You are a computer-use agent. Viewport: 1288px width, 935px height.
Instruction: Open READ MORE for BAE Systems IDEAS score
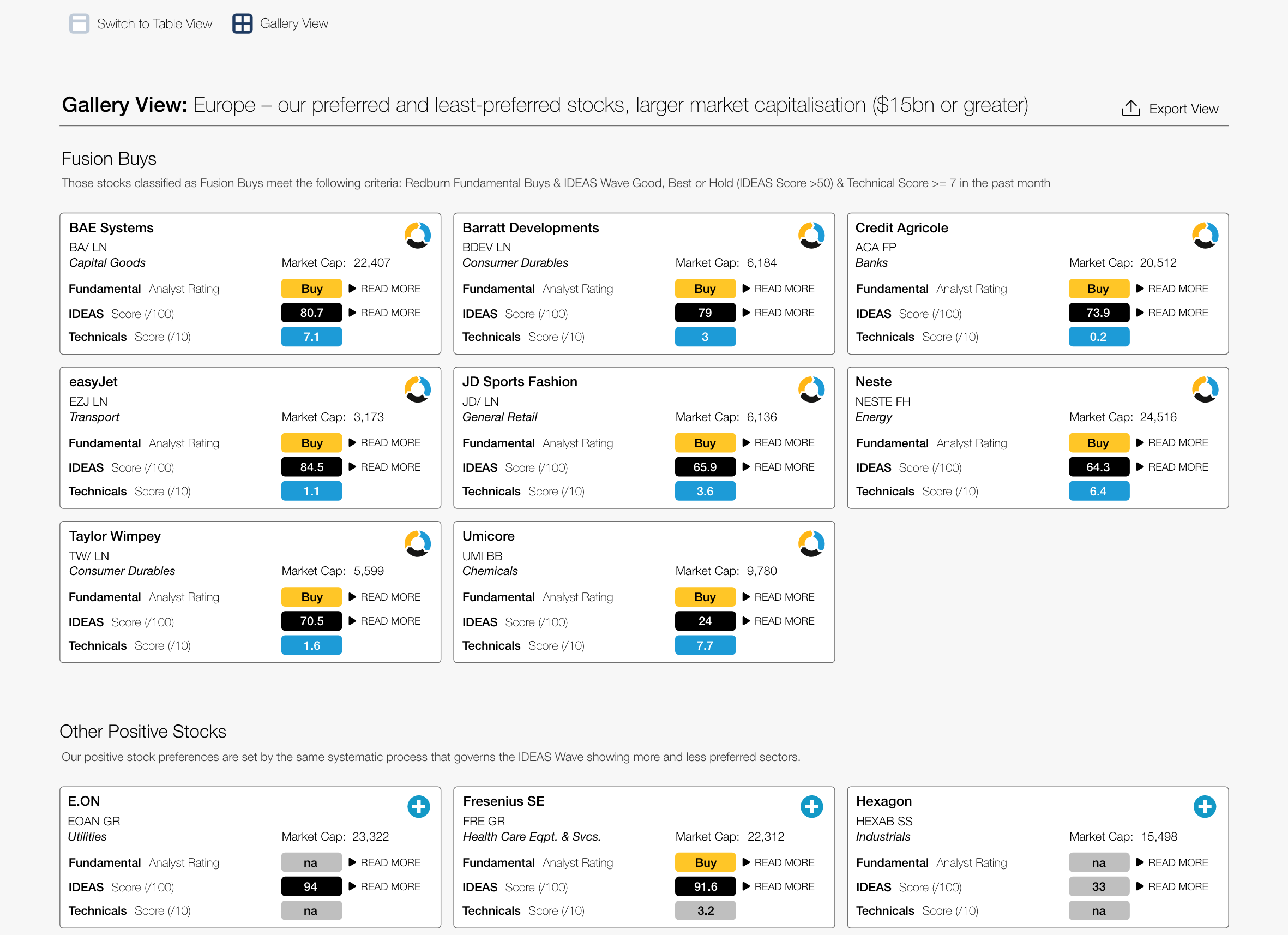click(x=384, y=313)
